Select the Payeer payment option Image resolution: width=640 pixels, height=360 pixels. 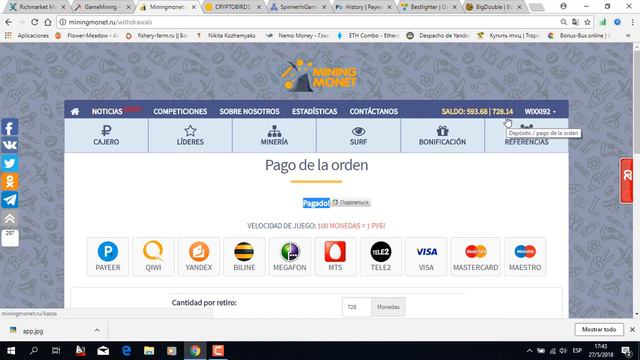click(x=108, y=256)
